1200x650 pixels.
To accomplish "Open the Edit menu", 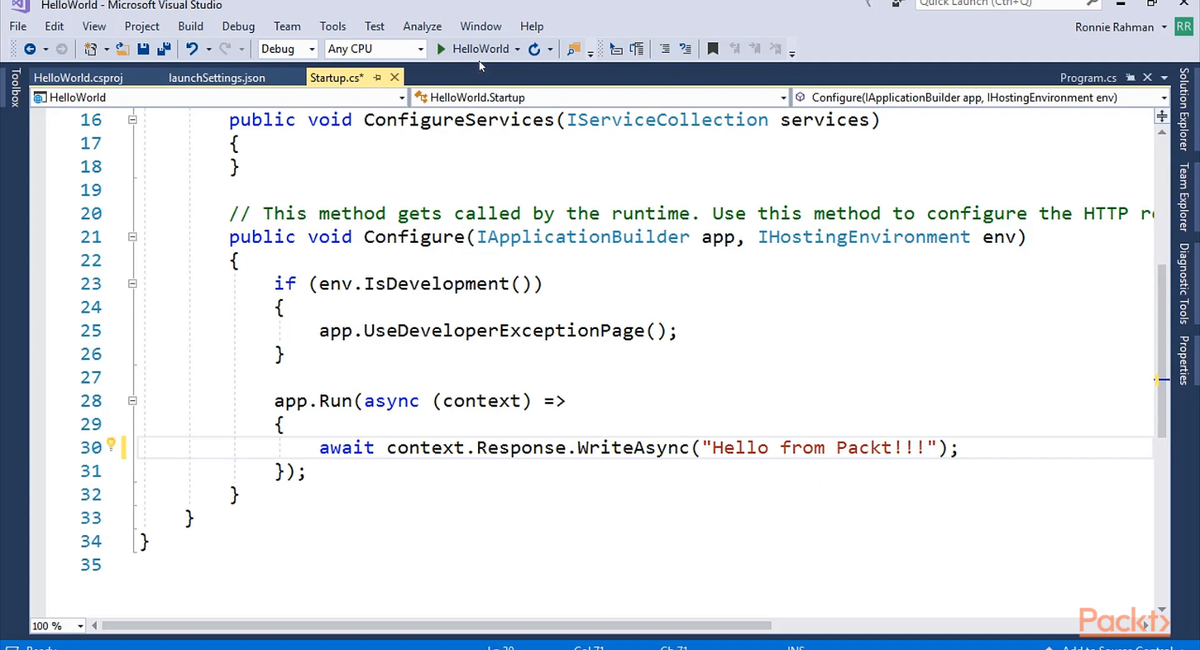I will (x=54, y=26).
